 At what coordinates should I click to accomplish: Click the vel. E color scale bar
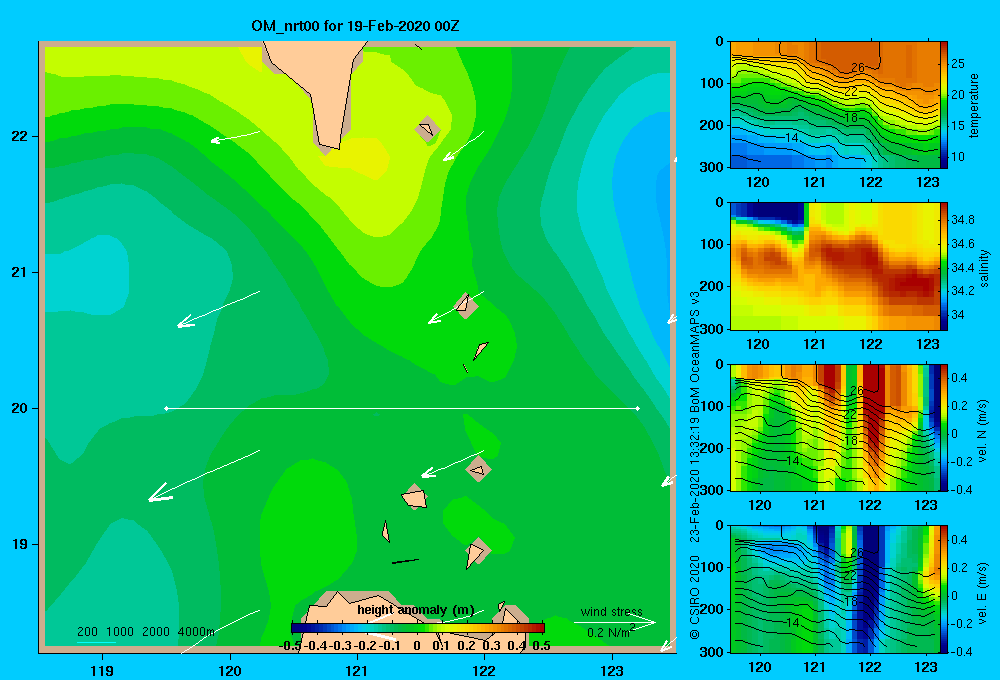[944, 589]
